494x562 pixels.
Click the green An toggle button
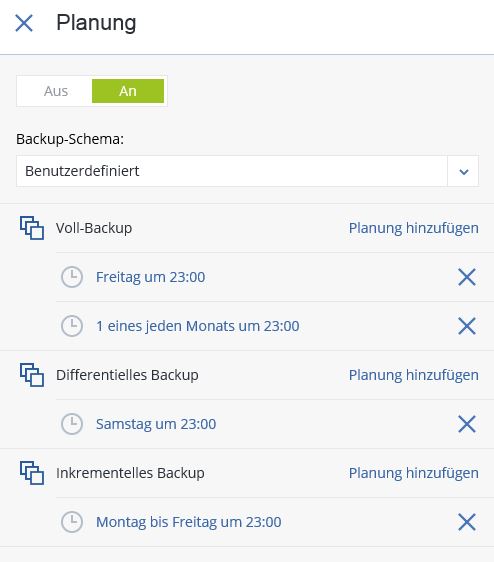tap(128, 91)
